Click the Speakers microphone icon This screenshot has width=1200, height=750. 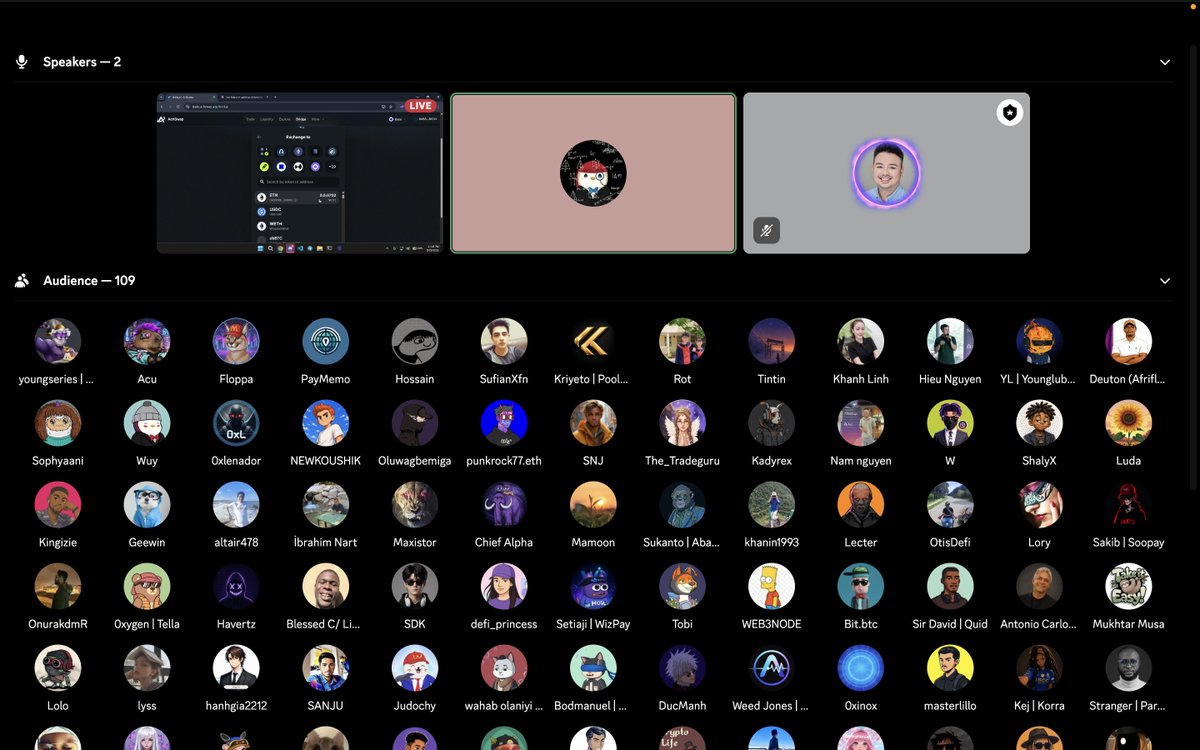tap(22, 62)
